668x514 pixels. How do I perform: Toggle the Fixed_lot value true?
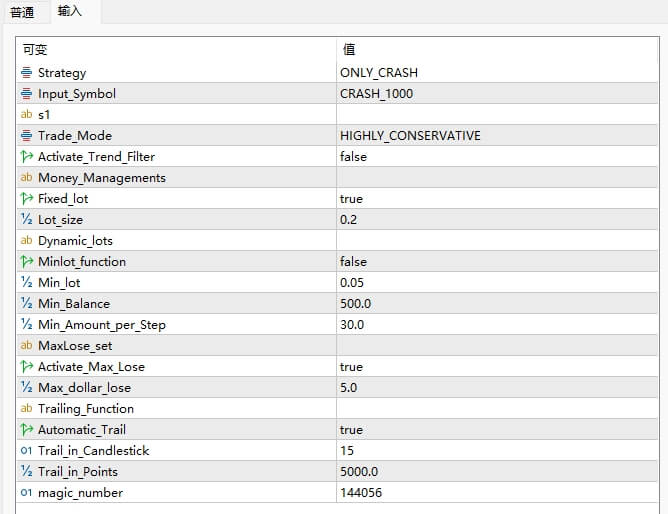point(351,199)
